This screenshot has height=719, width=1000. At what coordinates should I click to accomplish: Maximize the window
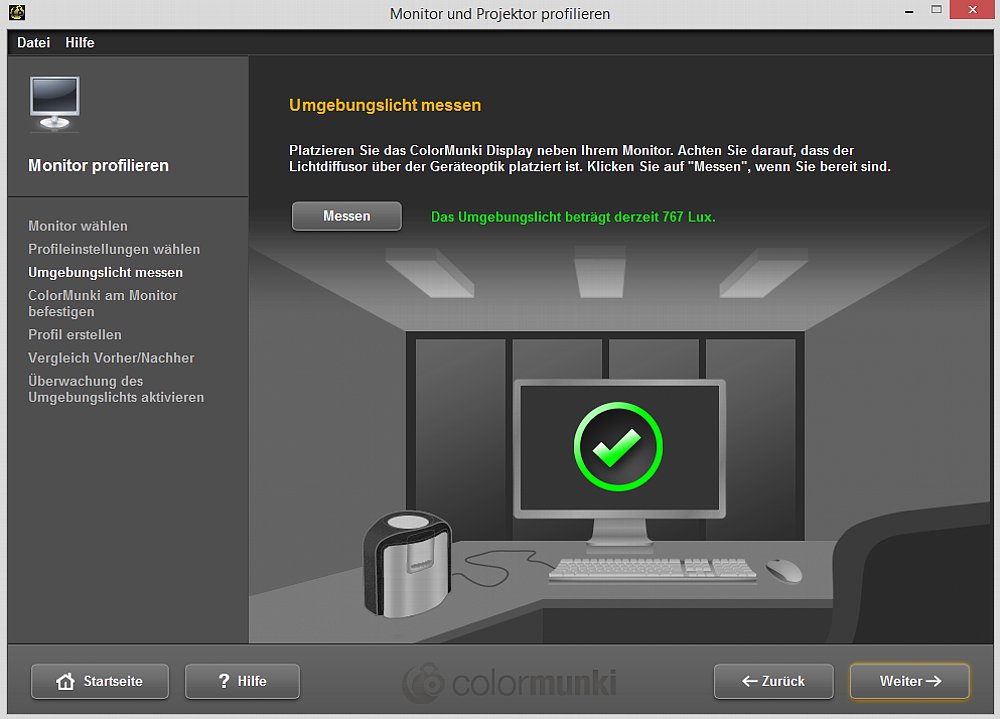pyautogui.click(x=936, y=10)
